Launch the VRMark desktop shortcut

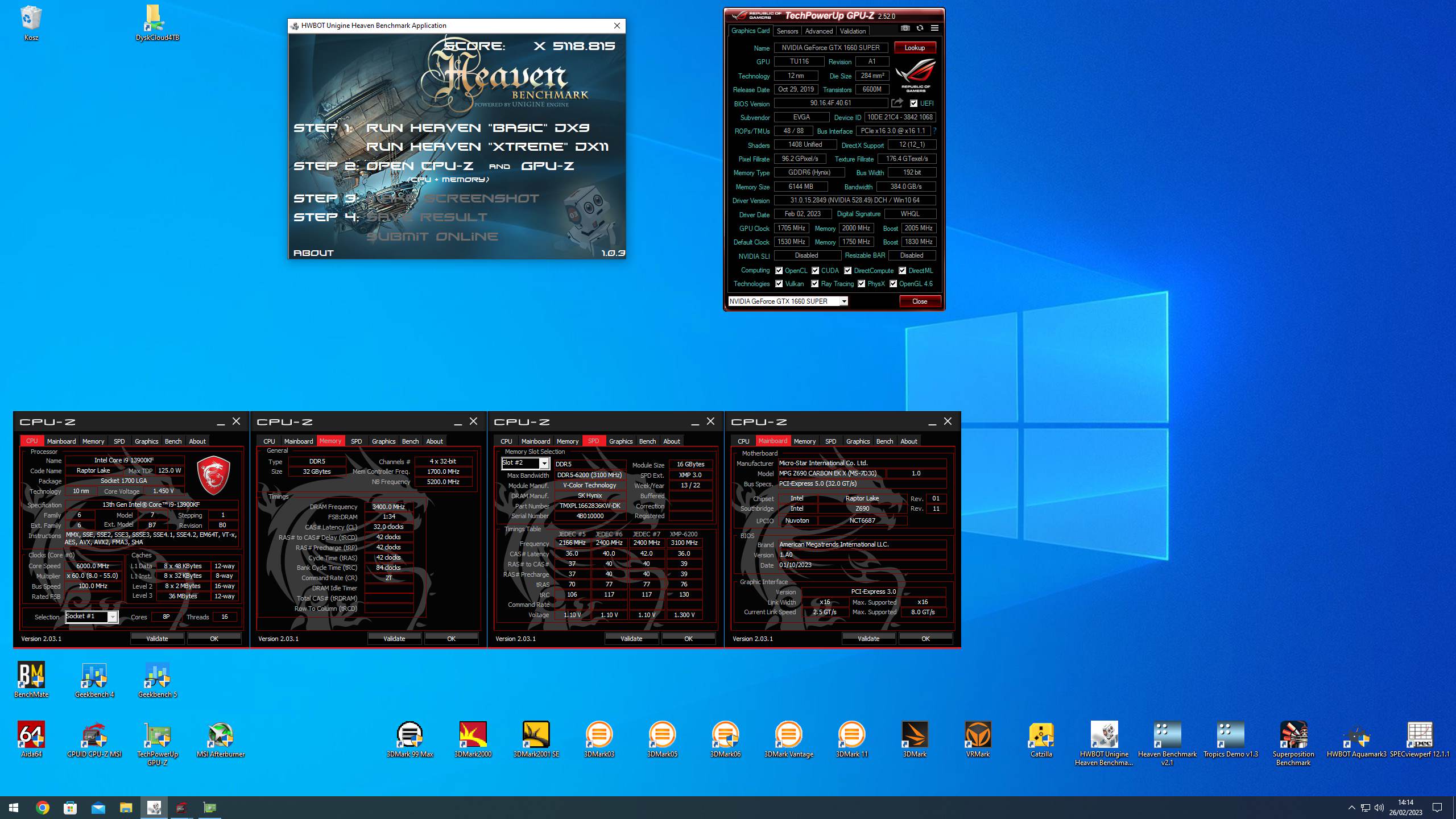tap(978, 739)
